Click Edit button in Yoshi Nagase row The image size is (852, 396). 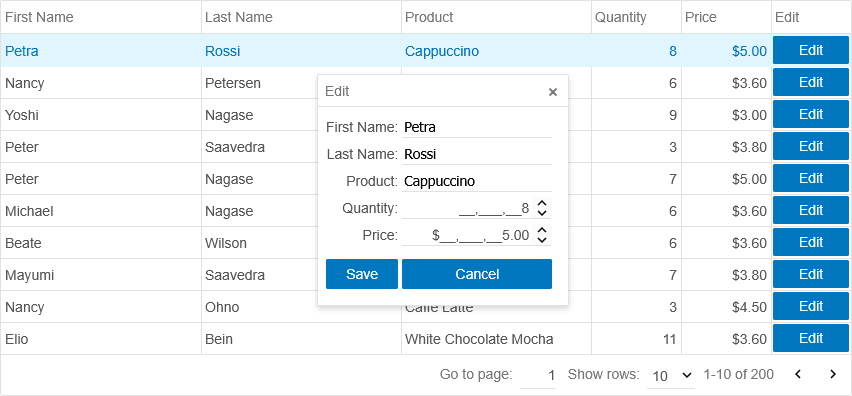pyautogui.click(x=811, y=114)
